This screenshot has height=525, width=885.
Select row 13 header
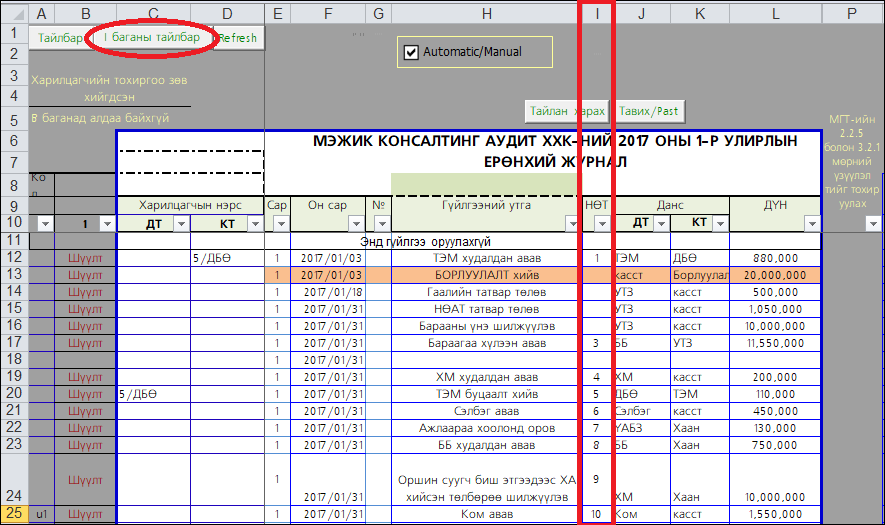pyautogui.click(x=14, y=275)
